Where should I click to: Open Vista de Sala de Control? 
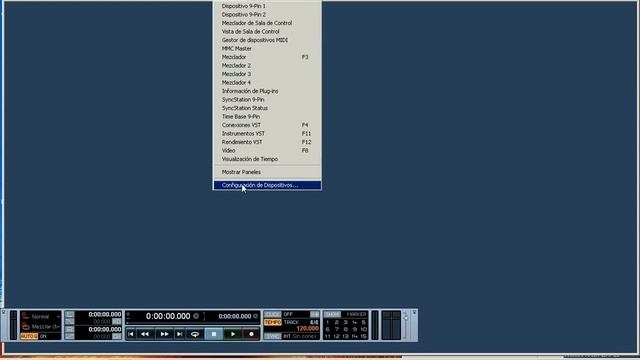[267, 31]
